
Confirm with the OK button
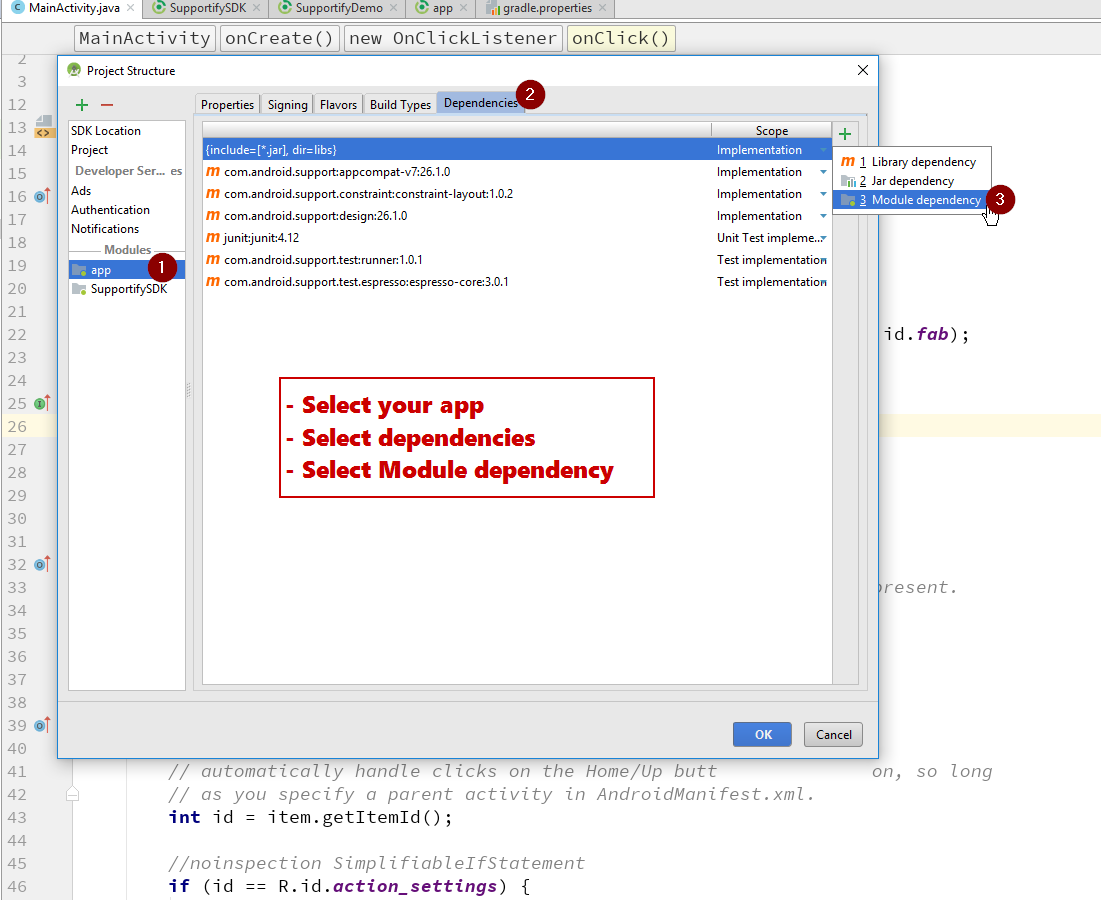click(763, 734)
